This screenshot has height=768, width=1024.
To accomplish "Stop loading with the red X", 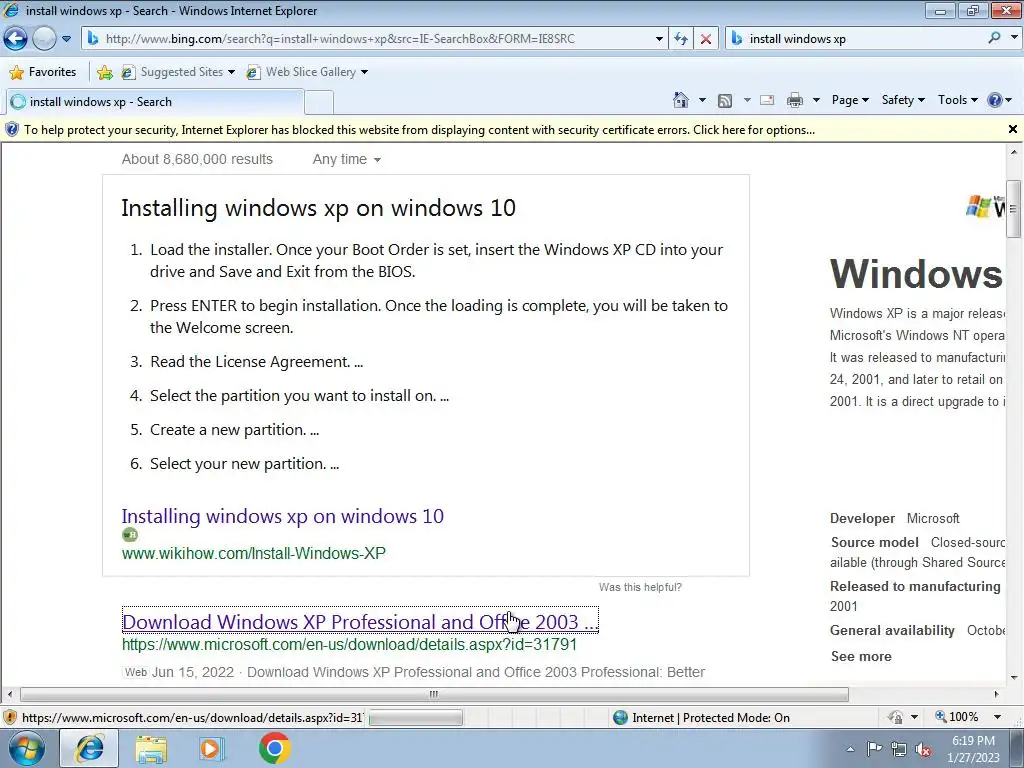I will [x=706, y=39].
